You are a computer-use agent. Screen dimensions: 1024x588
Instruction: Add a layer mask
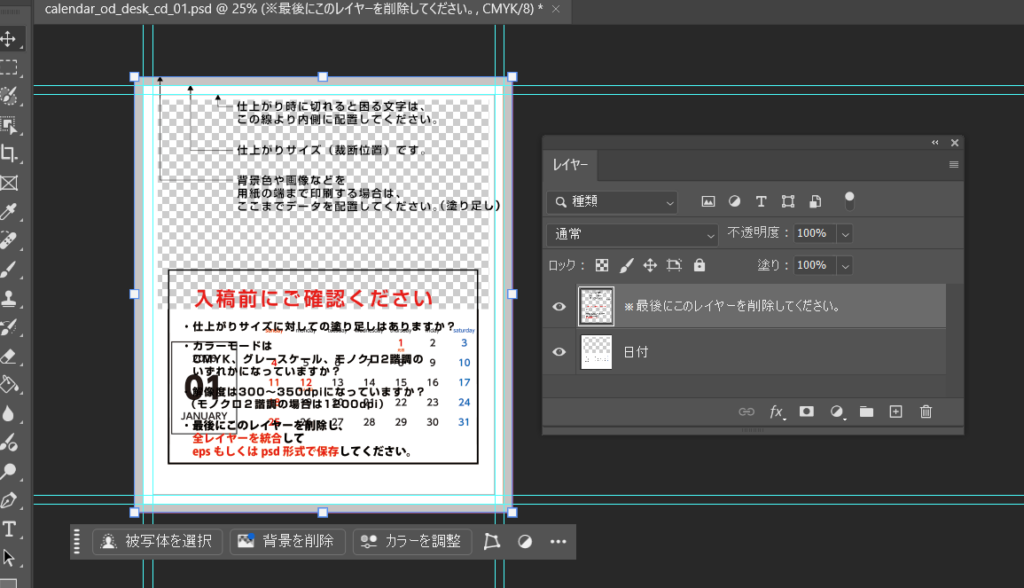(x=806, y=411)
